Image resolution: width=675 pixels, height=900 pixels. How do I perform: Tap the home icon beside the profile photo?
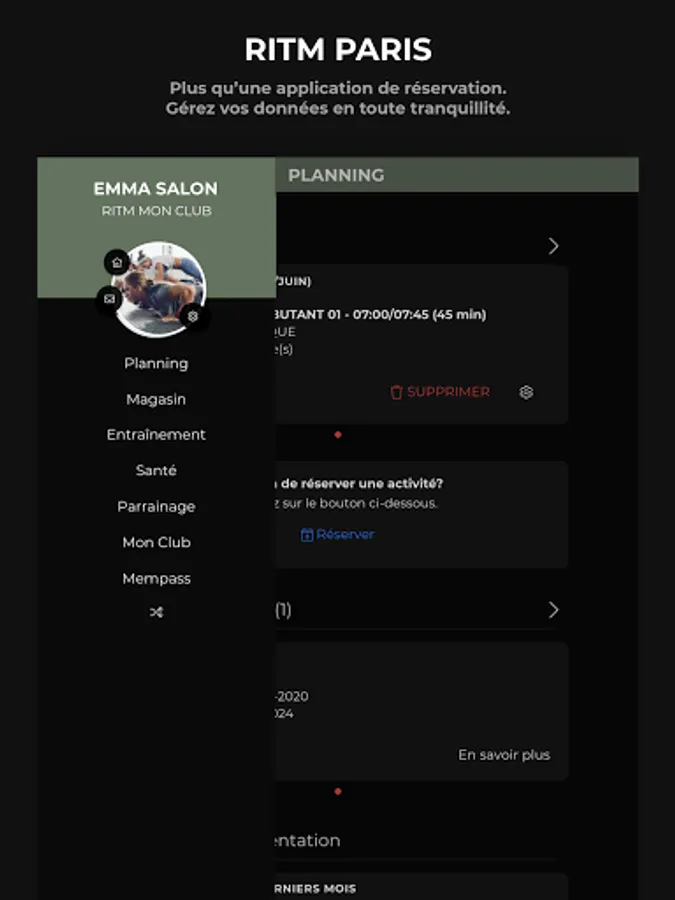pos(117,262)
